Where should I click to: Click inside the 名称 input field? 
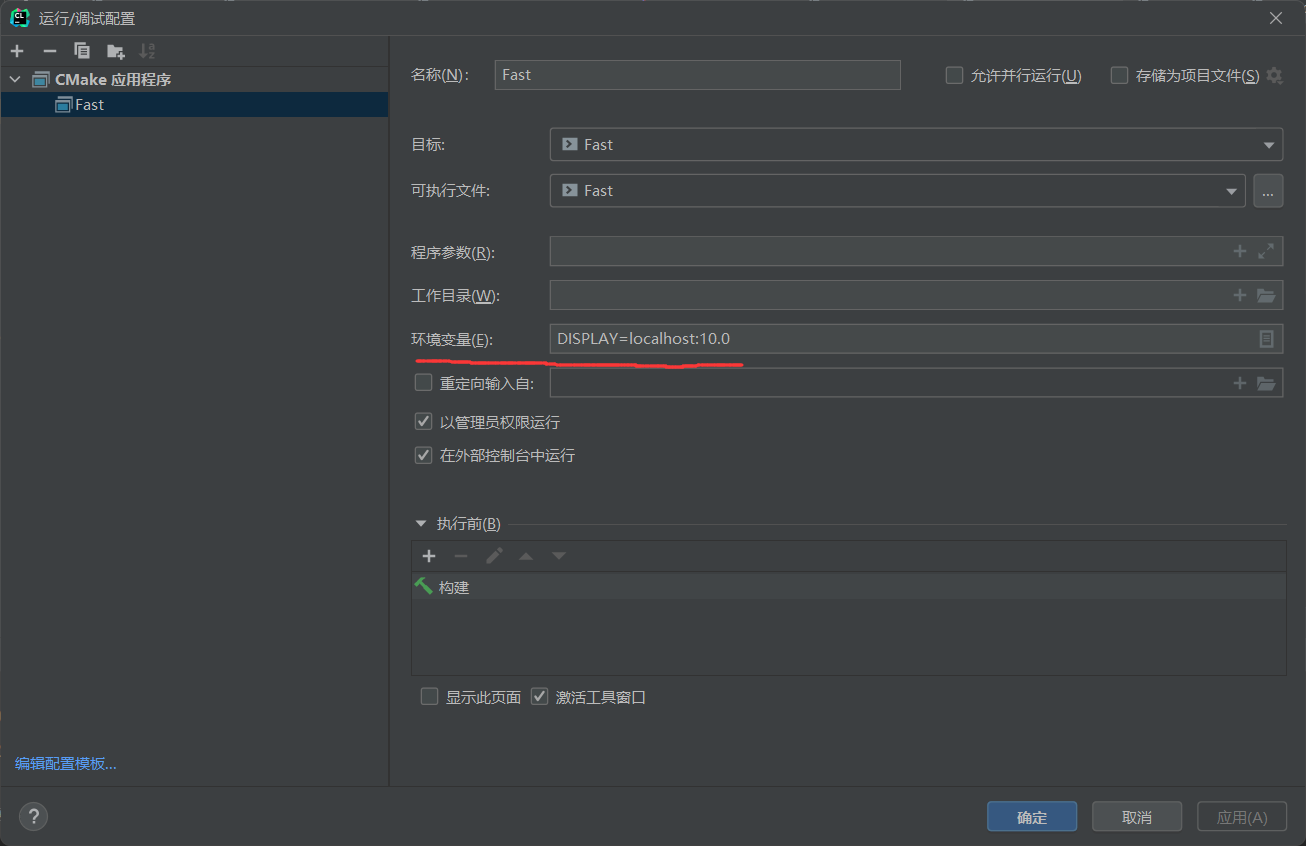[697, 74]
